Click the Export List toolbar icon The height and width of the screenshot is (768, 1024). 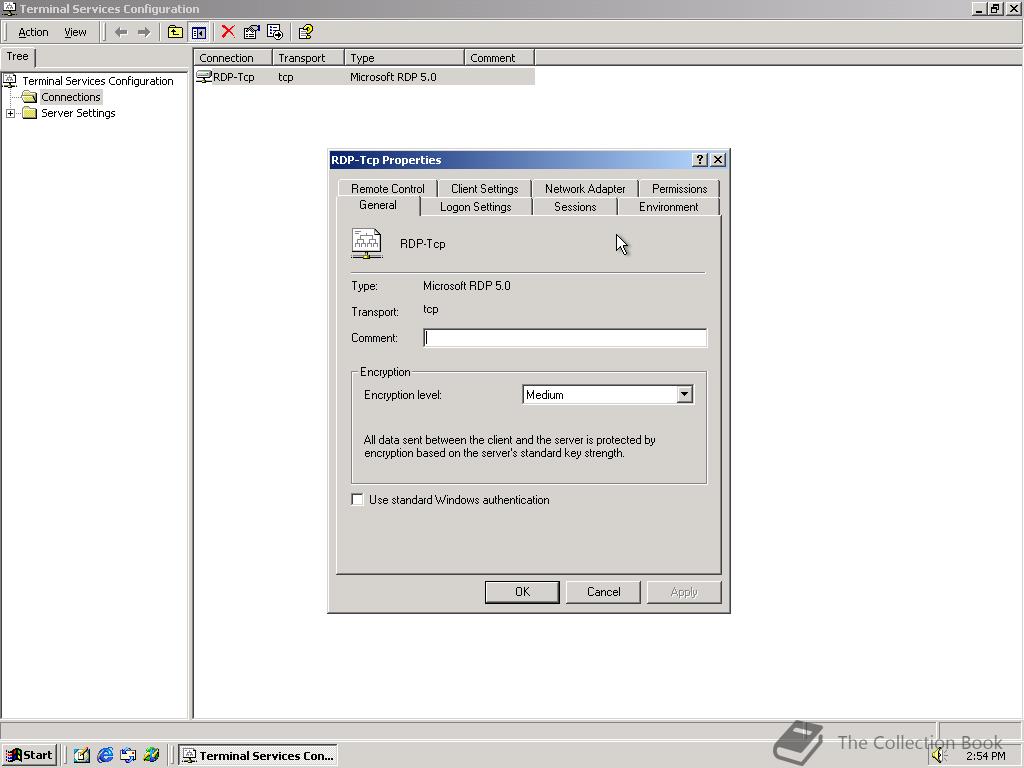(x=275, y=32)
